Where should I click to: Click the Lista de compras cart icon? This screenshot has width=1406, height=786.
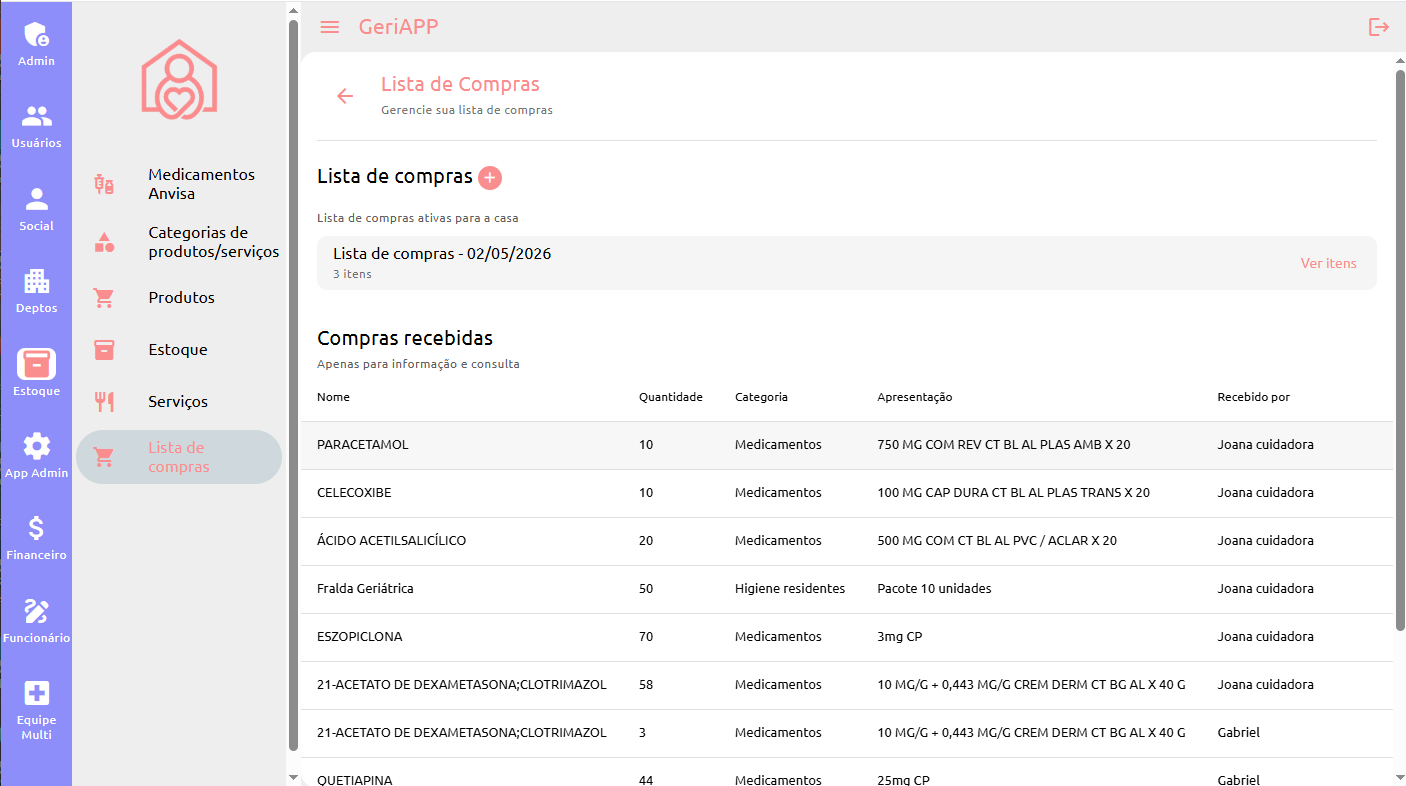pyautogui.click(x=104, y=457)
